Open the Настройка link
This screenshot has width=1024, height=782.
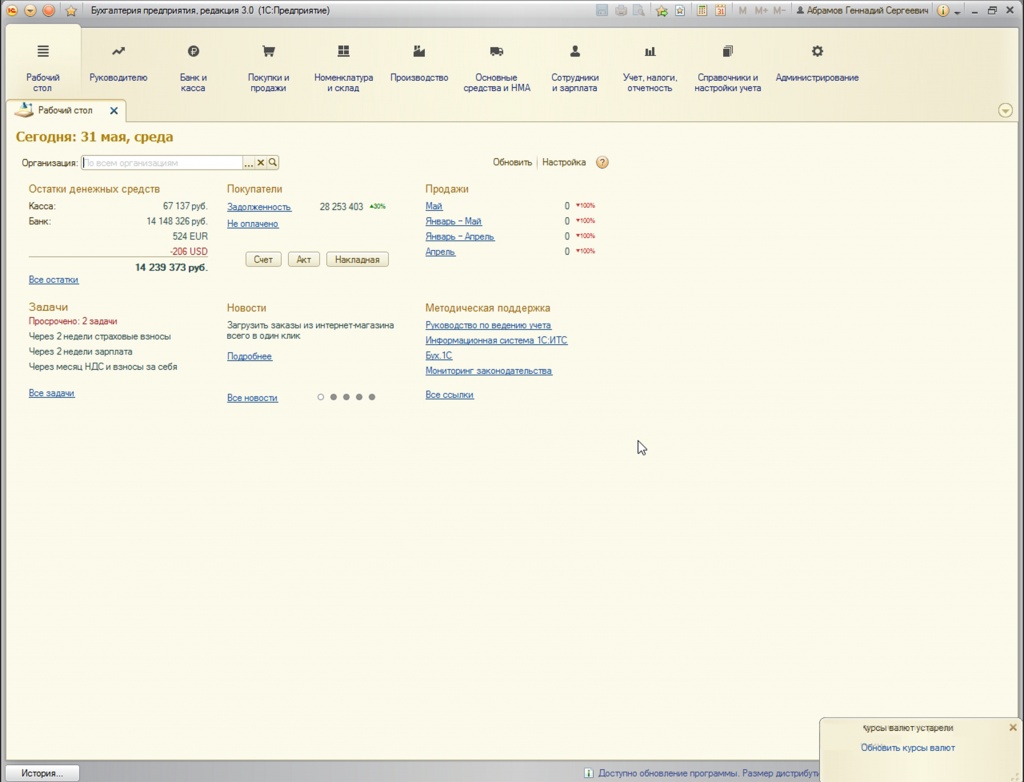(x=564, y=162)
